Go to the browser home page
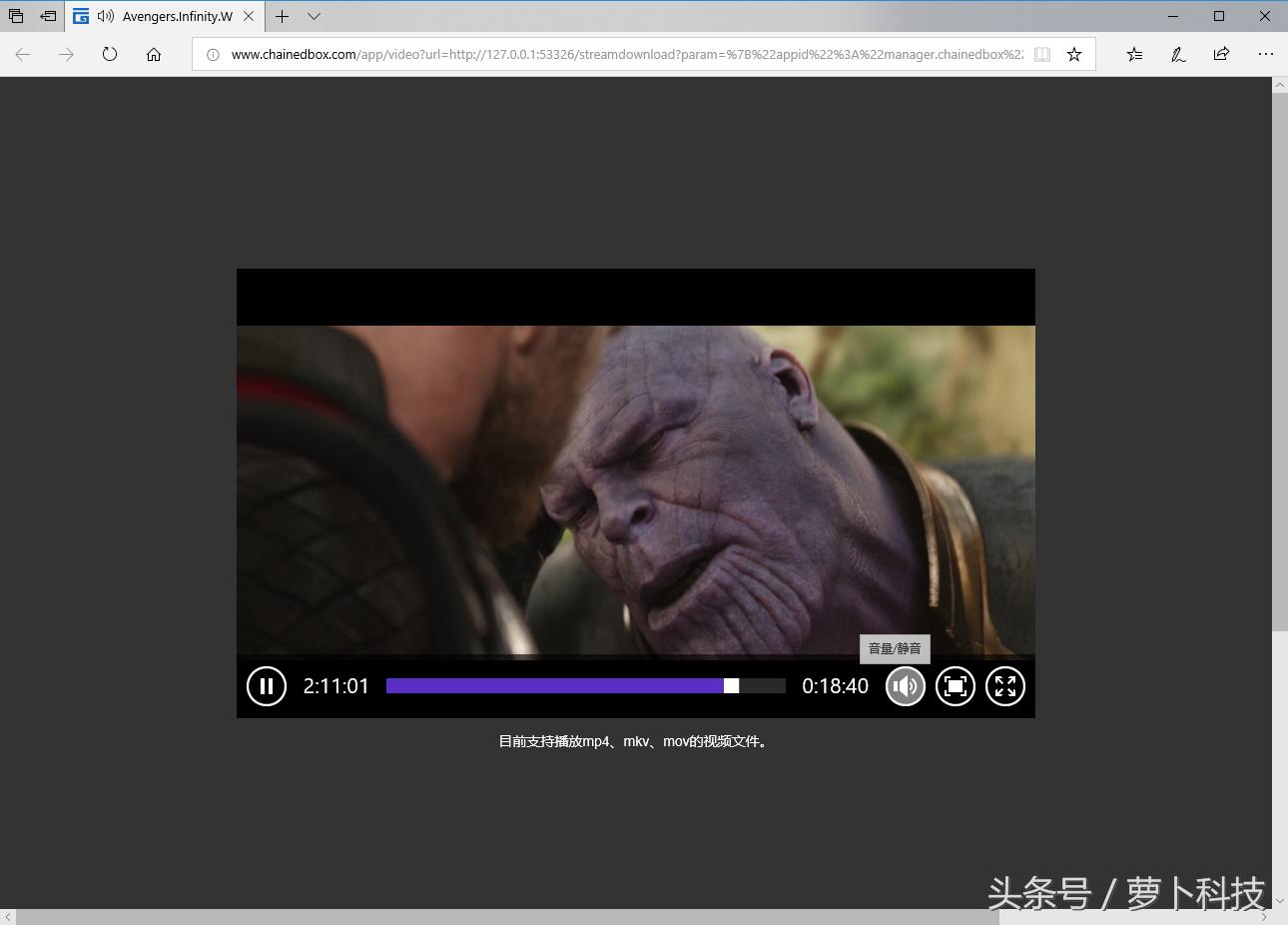The image size is (1288, 925). [x=154, y=54]
